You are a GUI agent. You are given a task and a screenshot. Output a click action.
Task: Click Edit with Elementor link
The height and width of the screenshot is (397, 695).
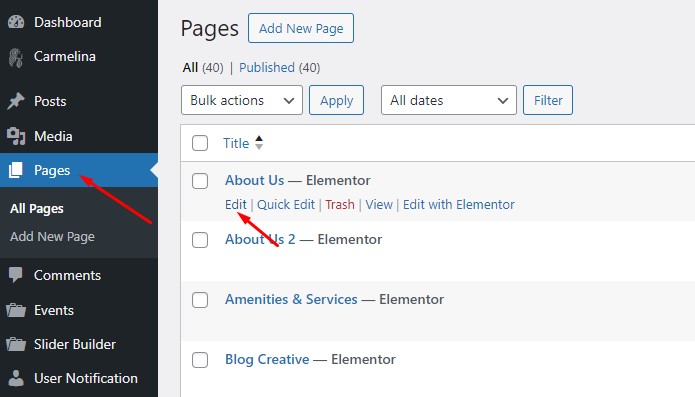[x=458, y=204]
